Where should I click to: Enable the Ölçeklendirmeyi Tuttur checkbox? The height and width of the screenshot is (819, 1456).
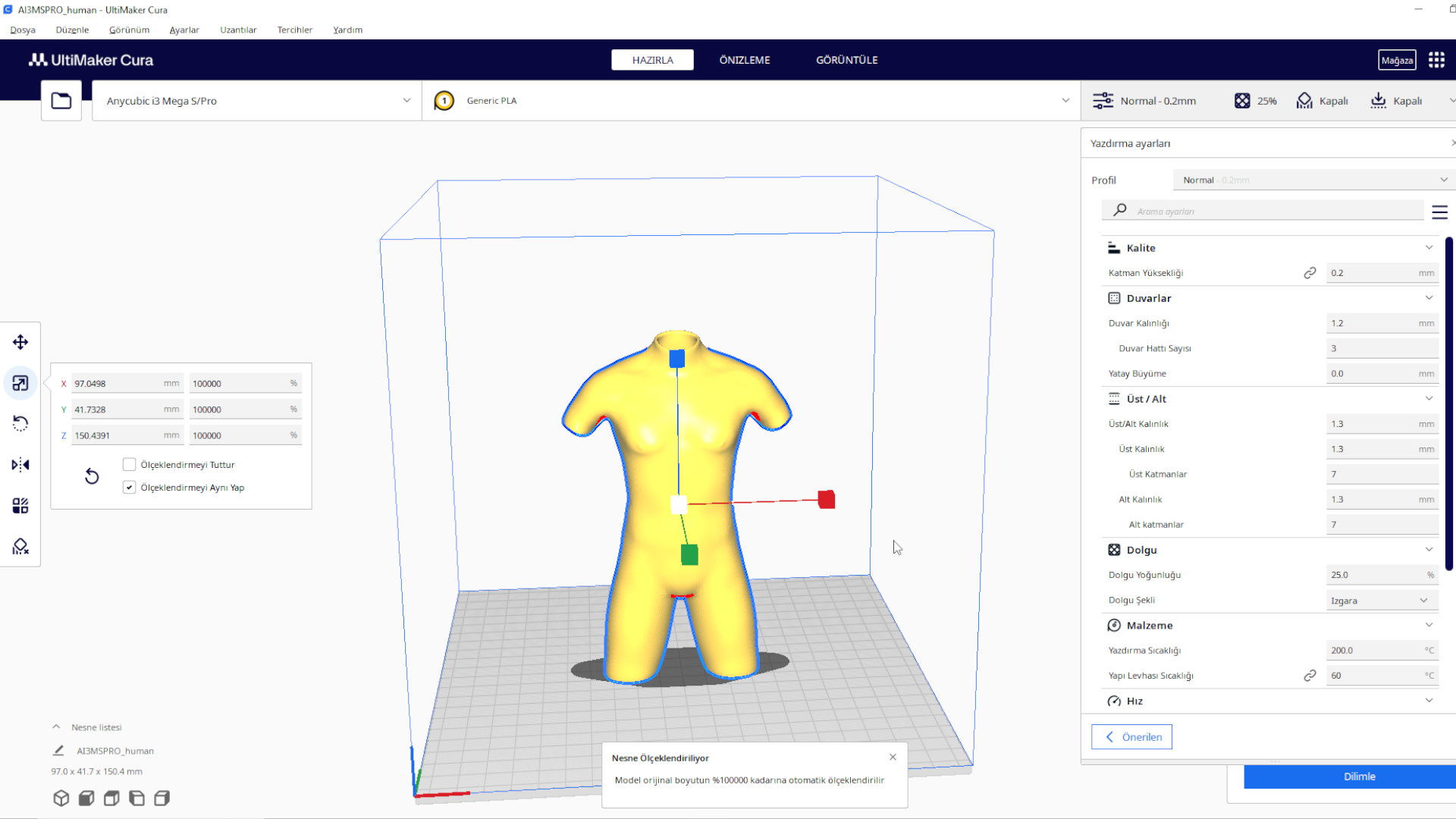pos(129,464)
